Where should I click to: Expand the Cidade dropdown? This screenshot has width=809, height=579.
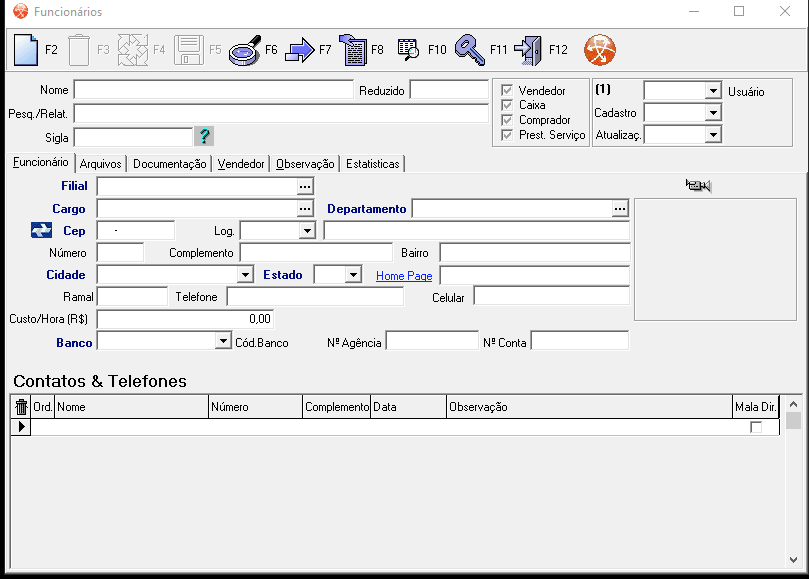245,275
